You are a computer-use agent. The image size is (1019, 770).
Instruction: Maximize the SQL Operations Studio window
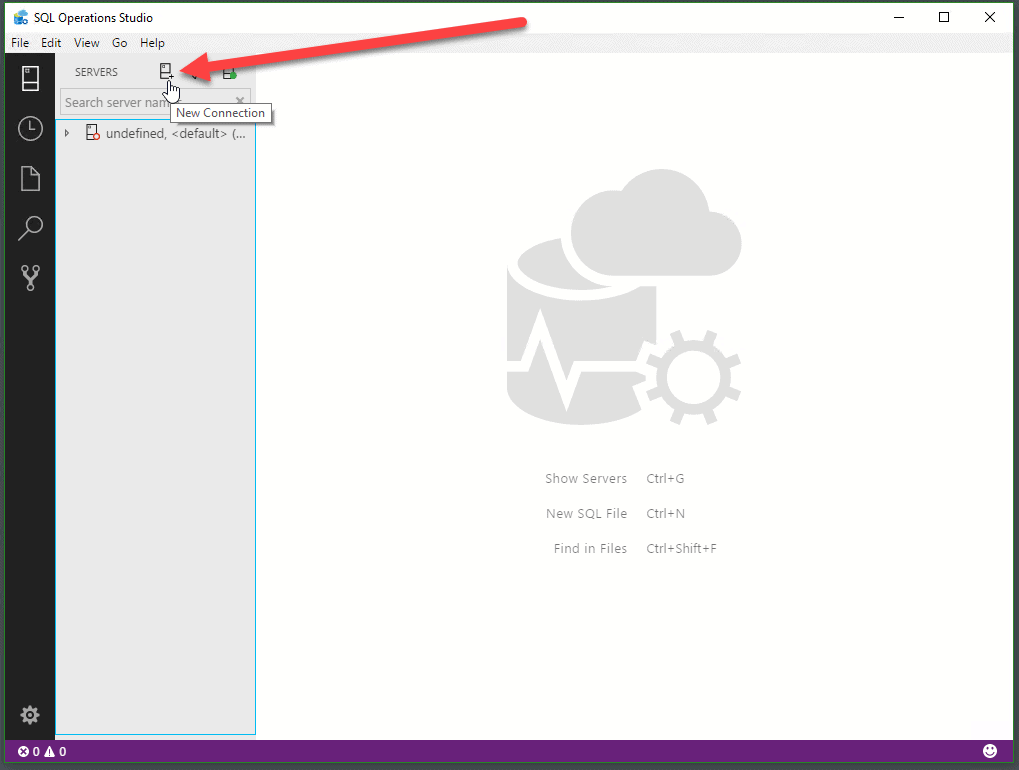944,18
